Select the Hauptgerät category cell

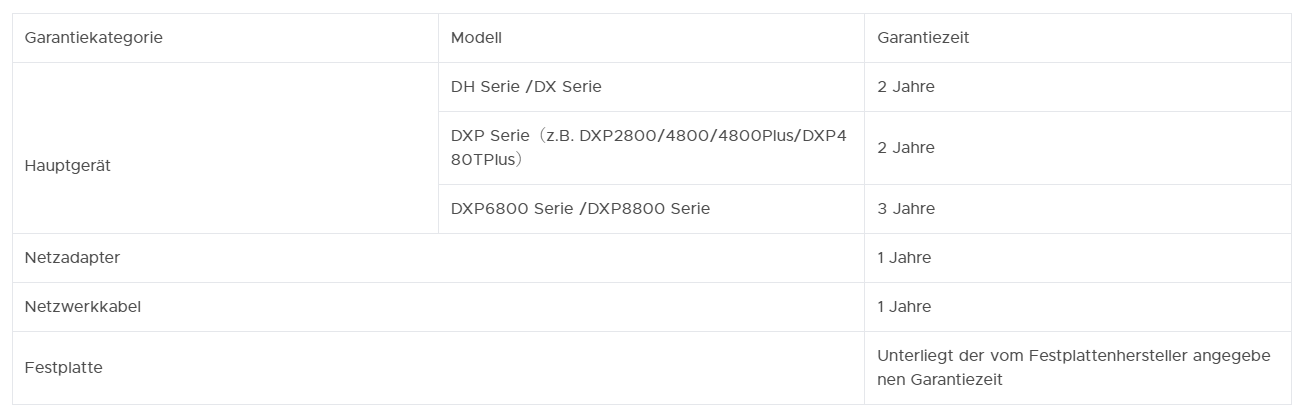coord(225,148)
